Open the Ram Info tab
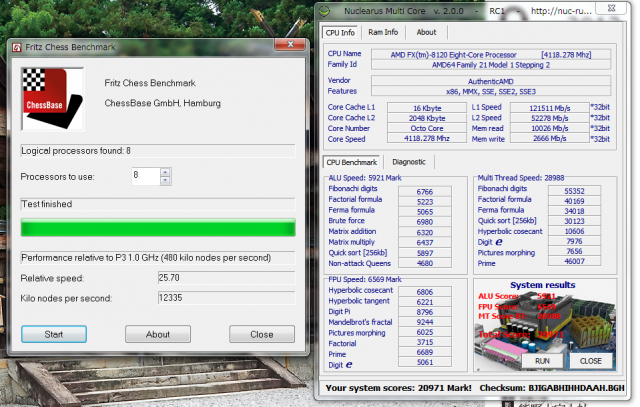Image resolution: width=640 pixels, height=407 pixels. pos(383,32)
